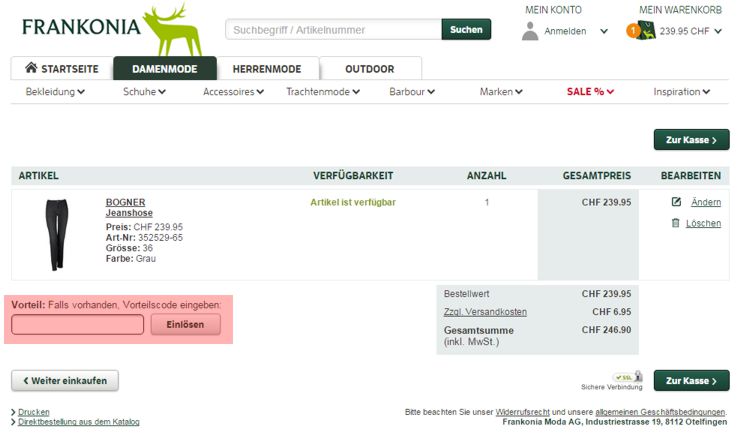The width and height of the screenshot is (740, 436).
Task: Click the orange cart count badge
Action: (632, 31)
